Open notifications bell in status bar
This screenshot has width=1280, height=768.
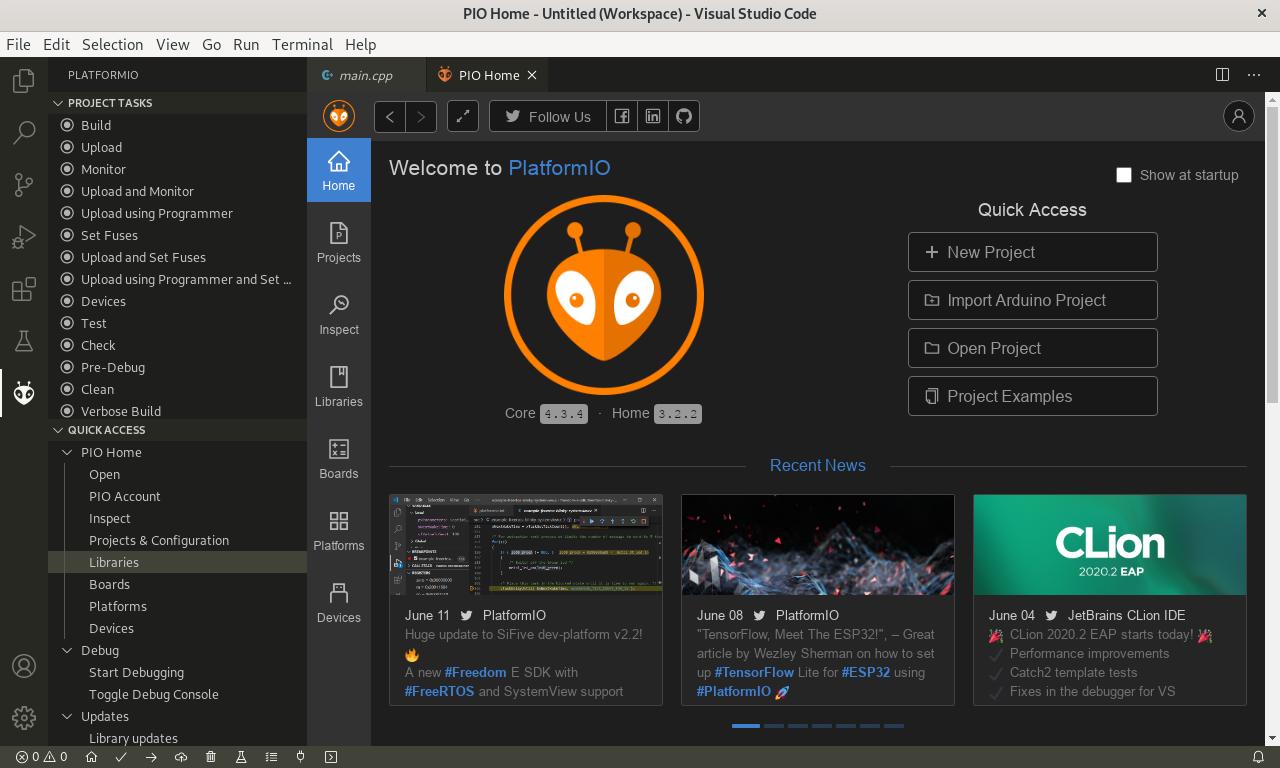point(1259,757)
